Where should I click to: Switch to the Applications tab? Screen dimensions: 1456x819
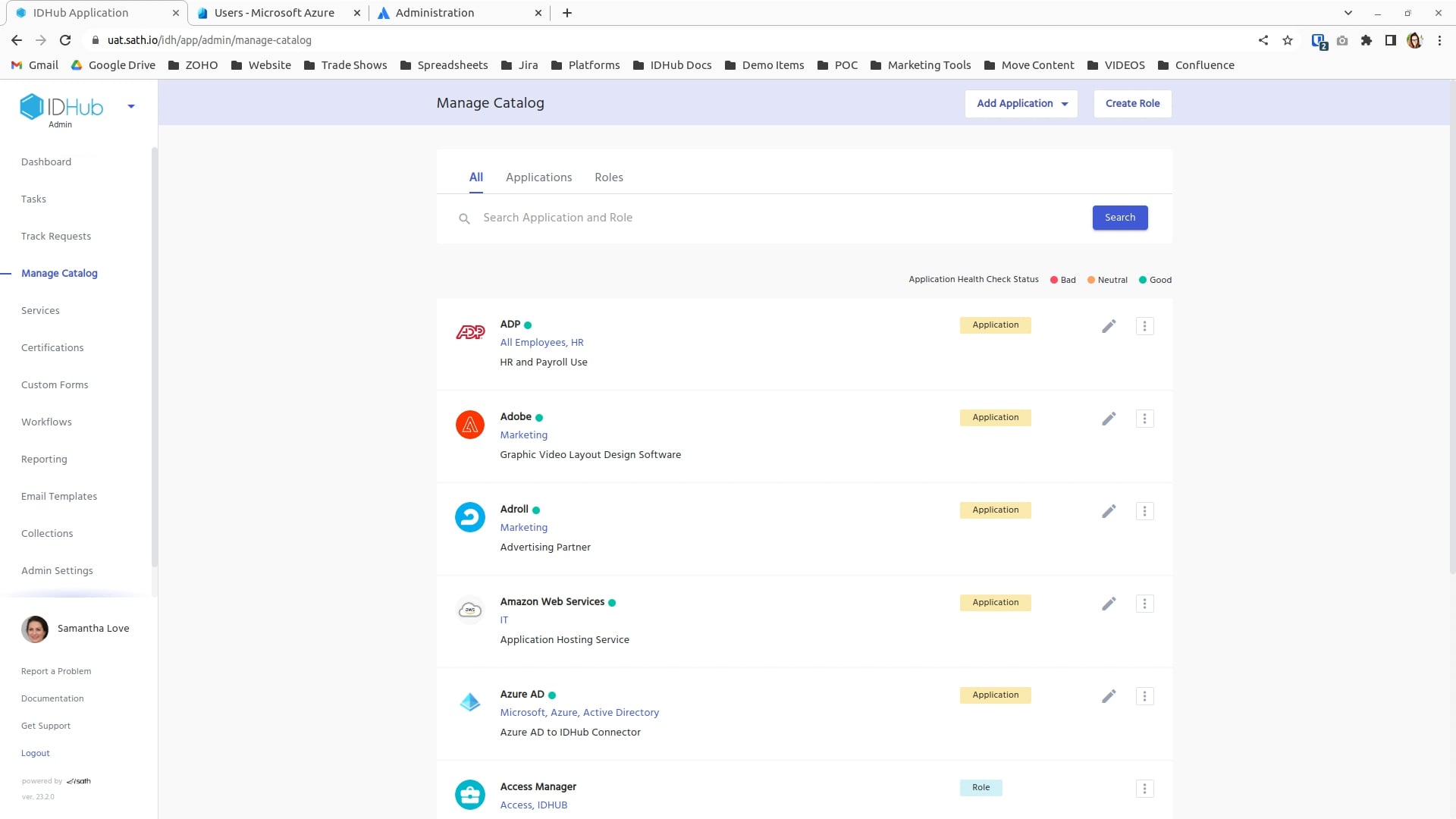pyautogui.click(x=539, y=177)
